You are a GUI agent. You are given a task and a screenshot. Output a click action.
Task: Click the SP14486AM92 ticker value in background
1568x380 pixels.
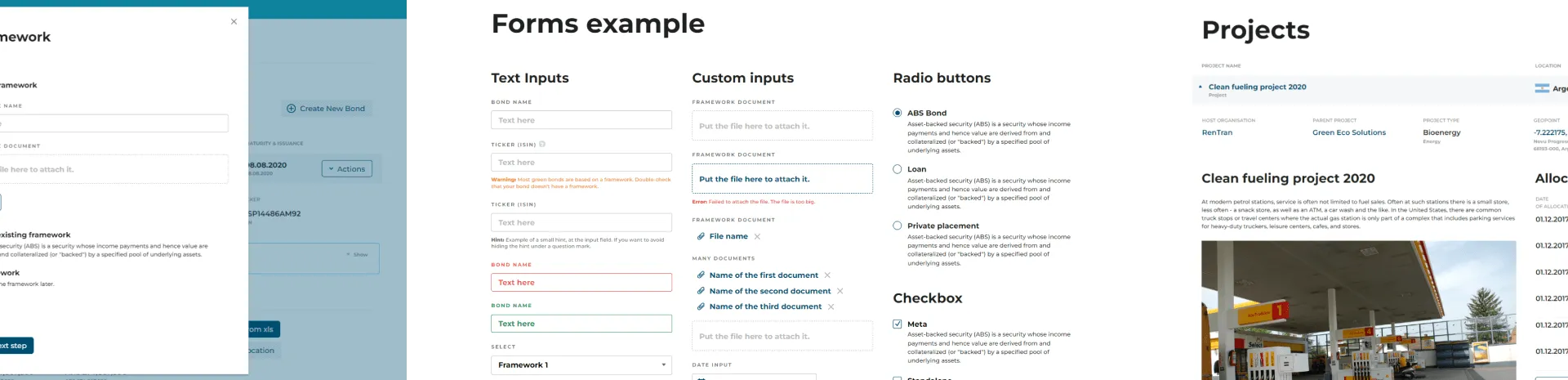(x=274, y=214)
